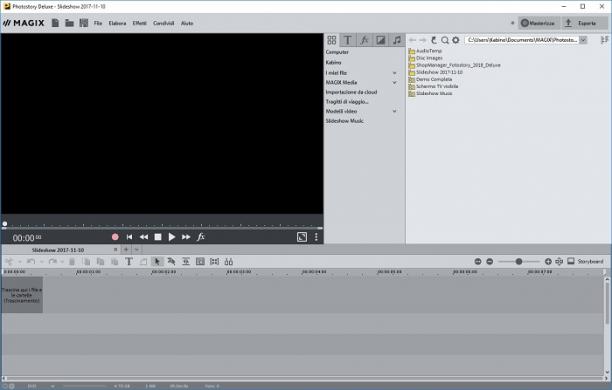Select Kabino in the media sidebar
This screenshot has width=612, height=390.
[333, 62]
